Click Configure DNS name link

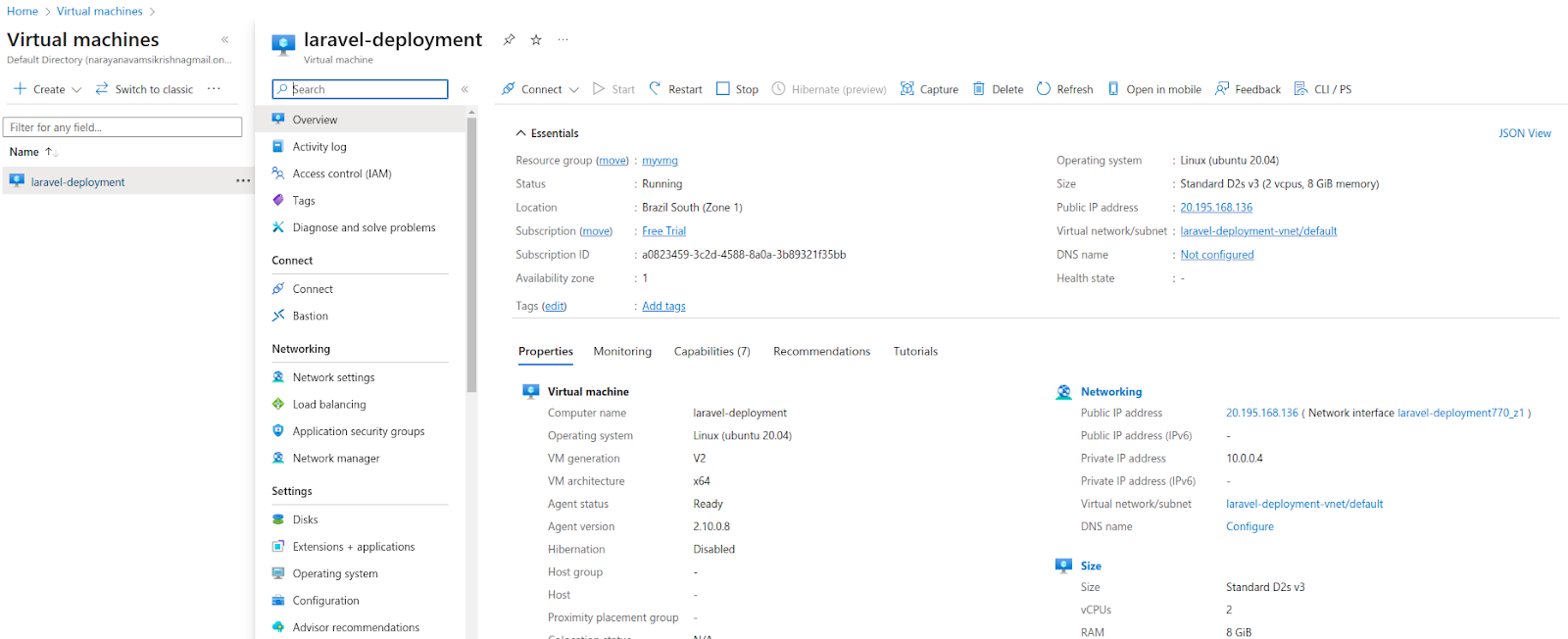1249,527
